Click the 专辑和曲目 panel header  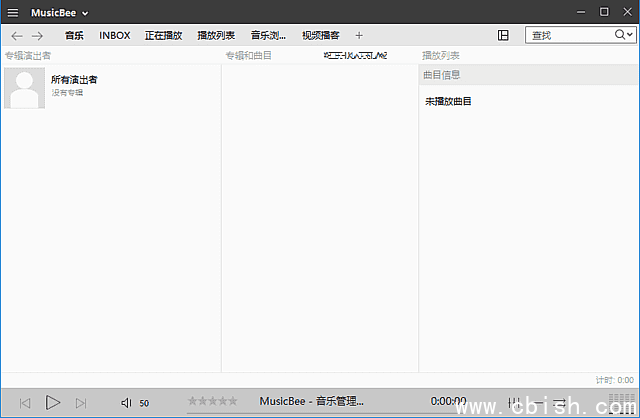tap(249, 56)
